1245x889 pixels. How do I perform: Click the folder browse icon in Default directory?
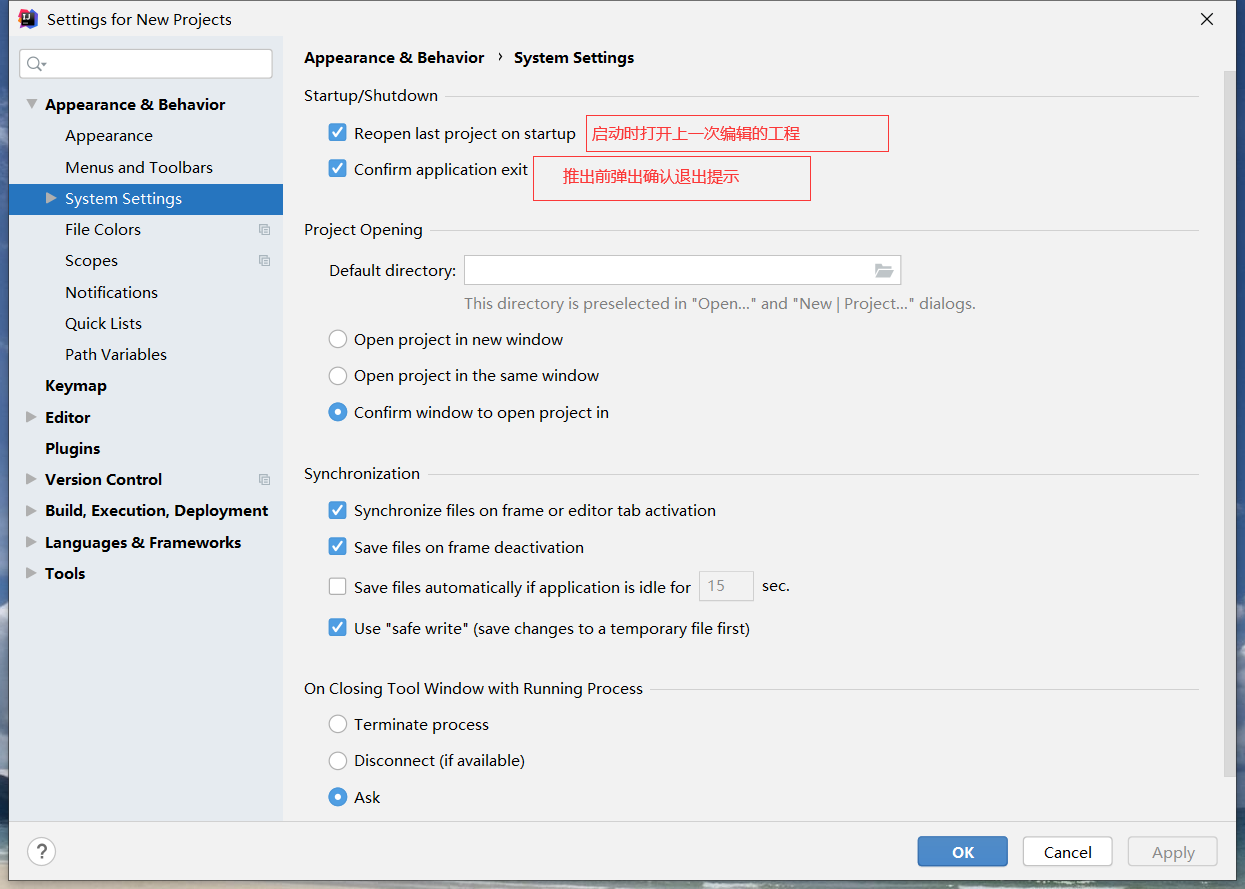click(x=883, y=270)
